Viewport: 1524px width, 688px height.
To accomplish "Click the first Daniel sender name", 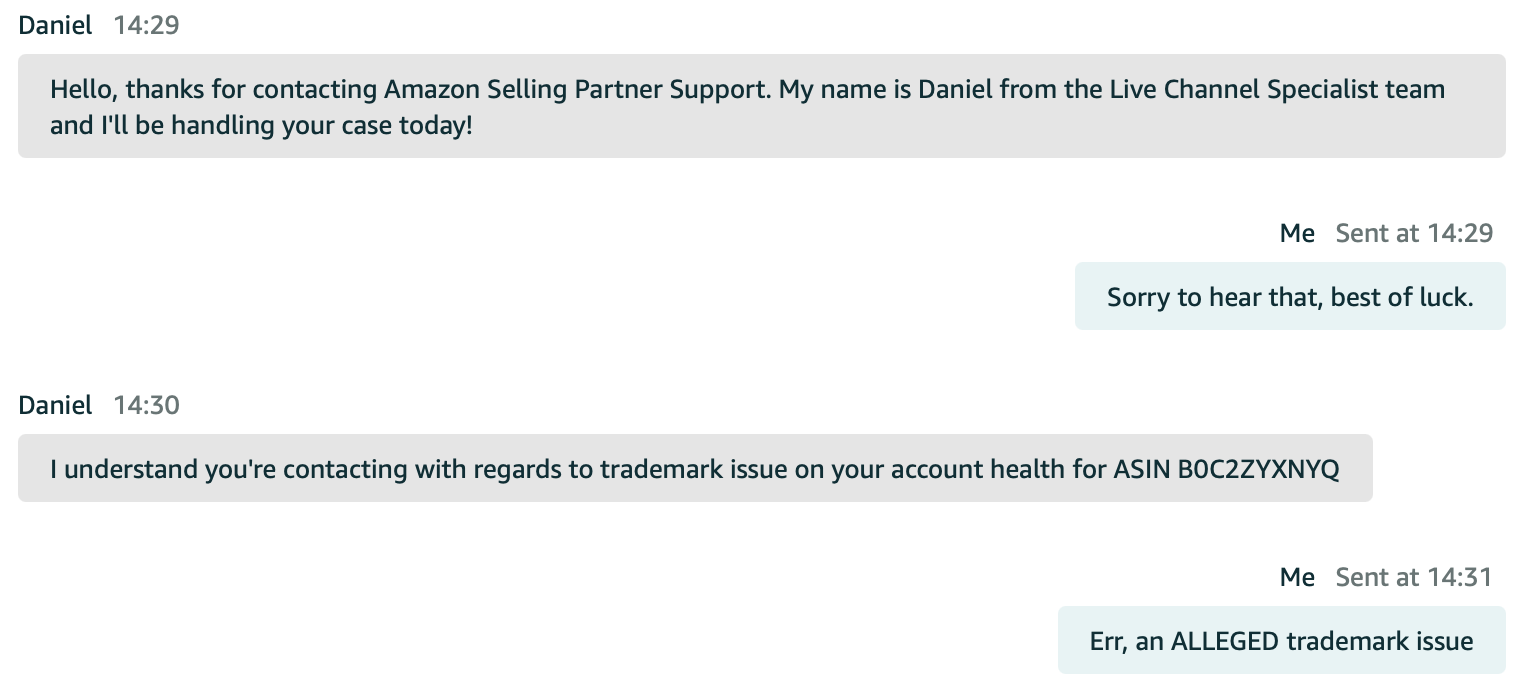I will click(55, 26).
